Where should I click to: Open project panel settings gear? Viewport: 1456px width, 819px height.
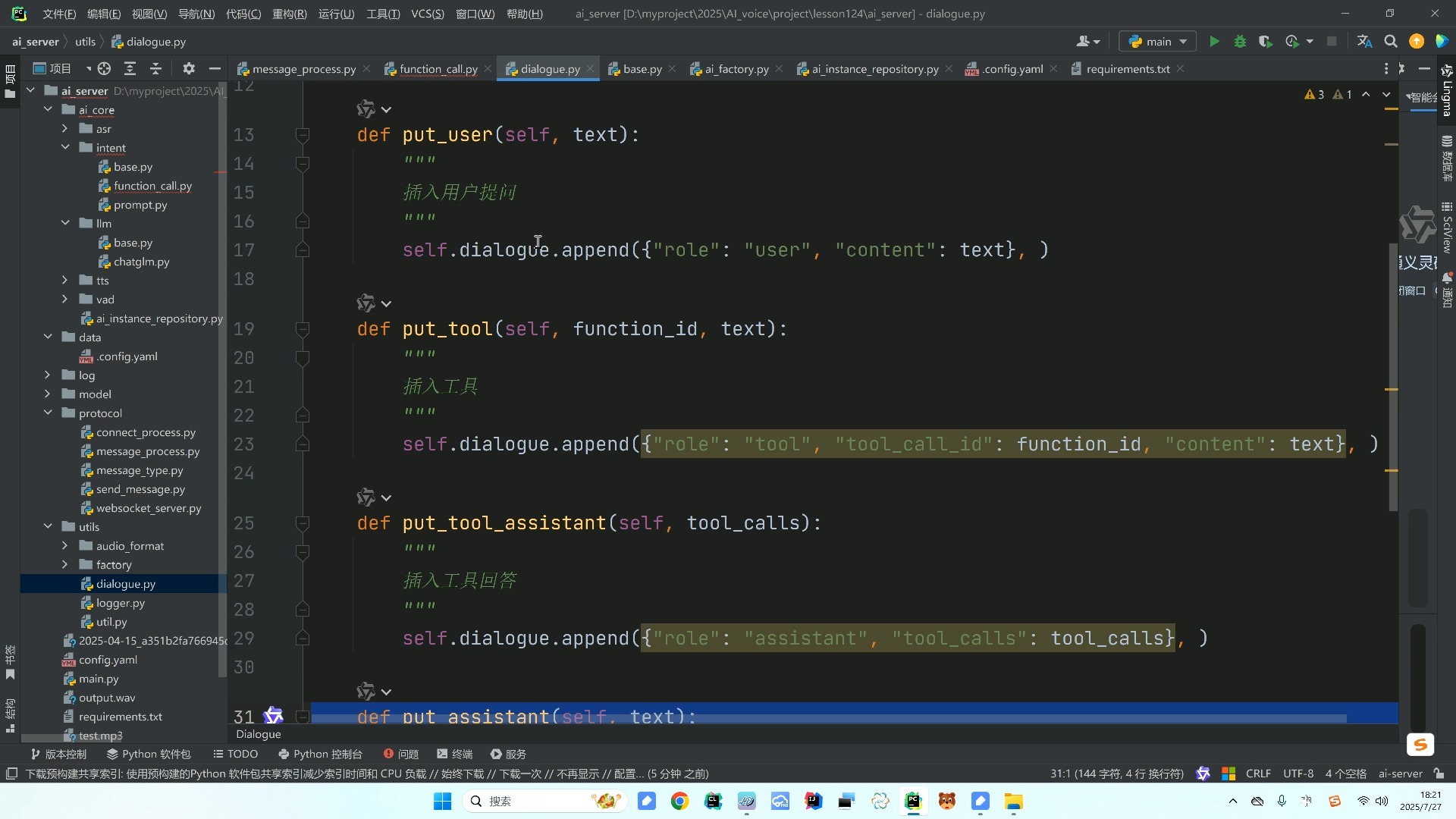[189, 69]
